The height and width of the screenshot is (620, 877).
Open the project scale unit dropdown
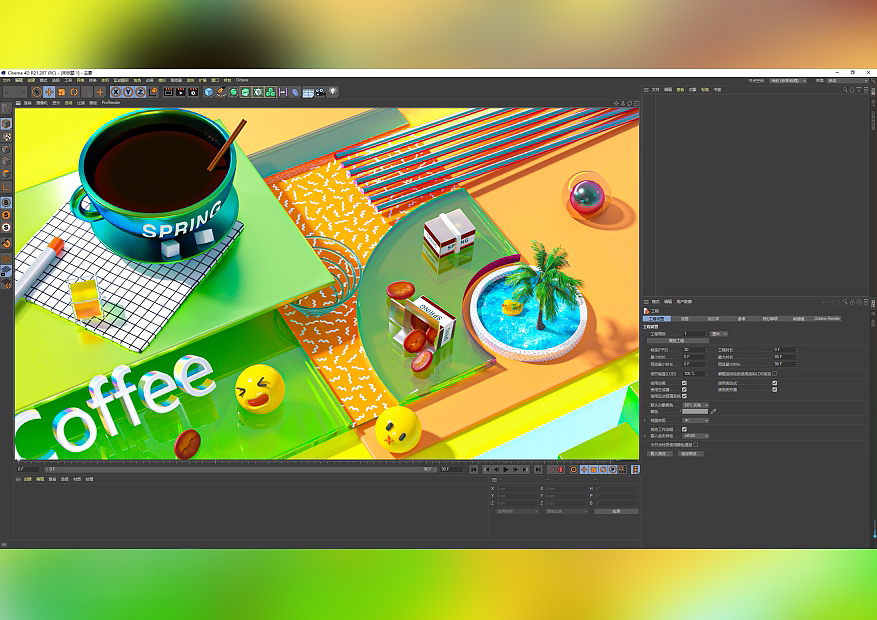coord(719,334)
